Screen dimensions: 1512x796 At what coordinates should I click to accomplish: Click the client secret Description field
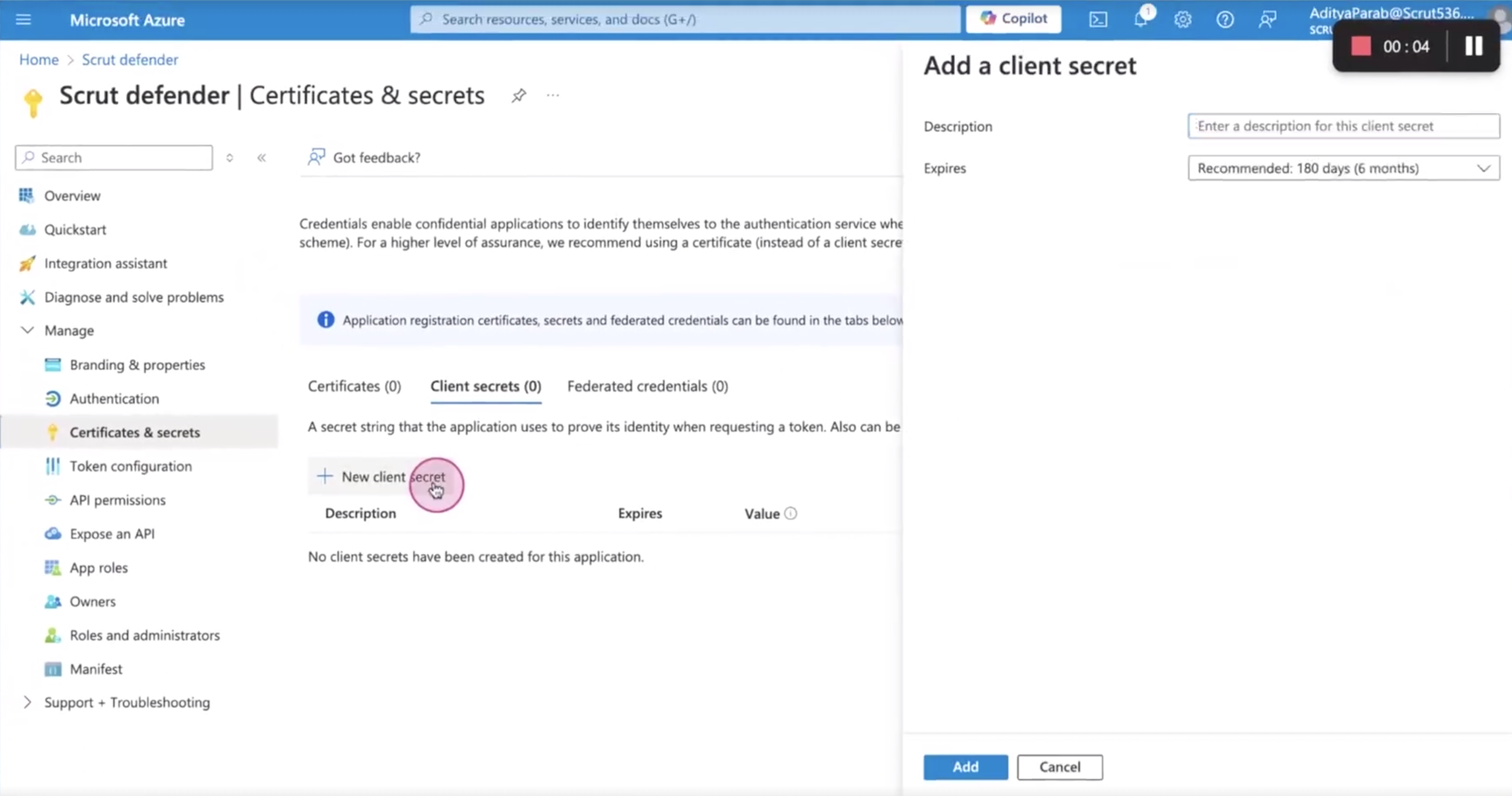tap(1343, 126)
